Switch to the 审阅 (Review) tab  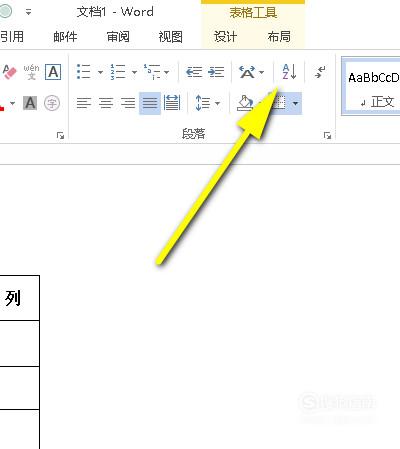(x=118, y=36)
